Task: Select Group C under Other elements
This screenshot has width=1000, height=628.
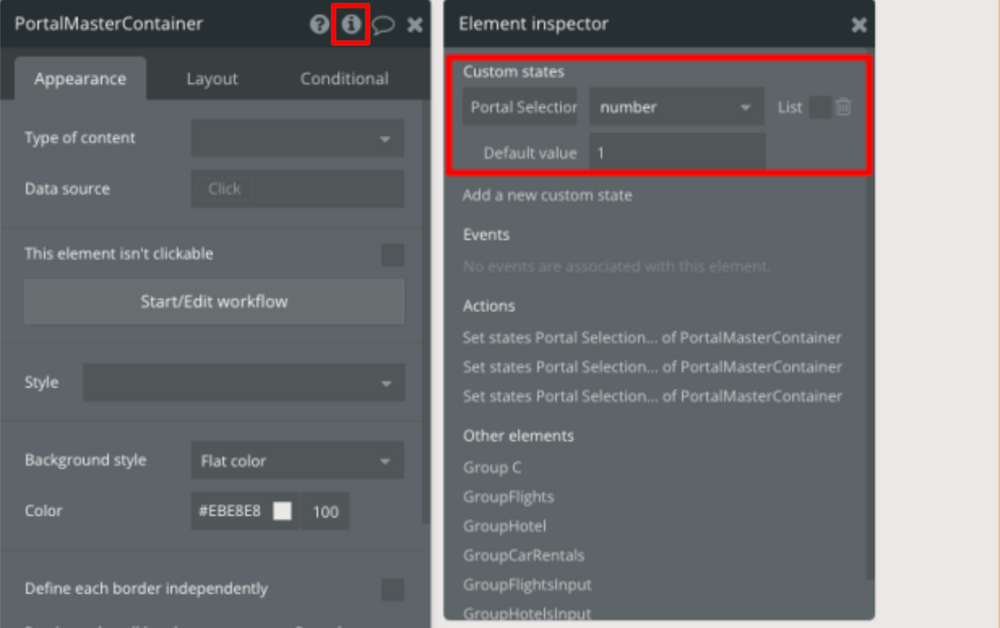Action: pos(492,467)
